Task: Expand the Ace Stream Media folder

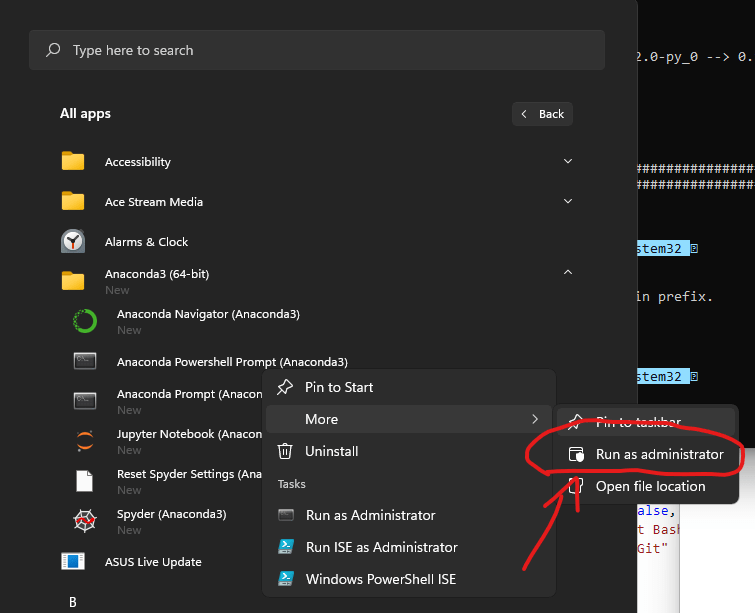Action: coord(568,201)
